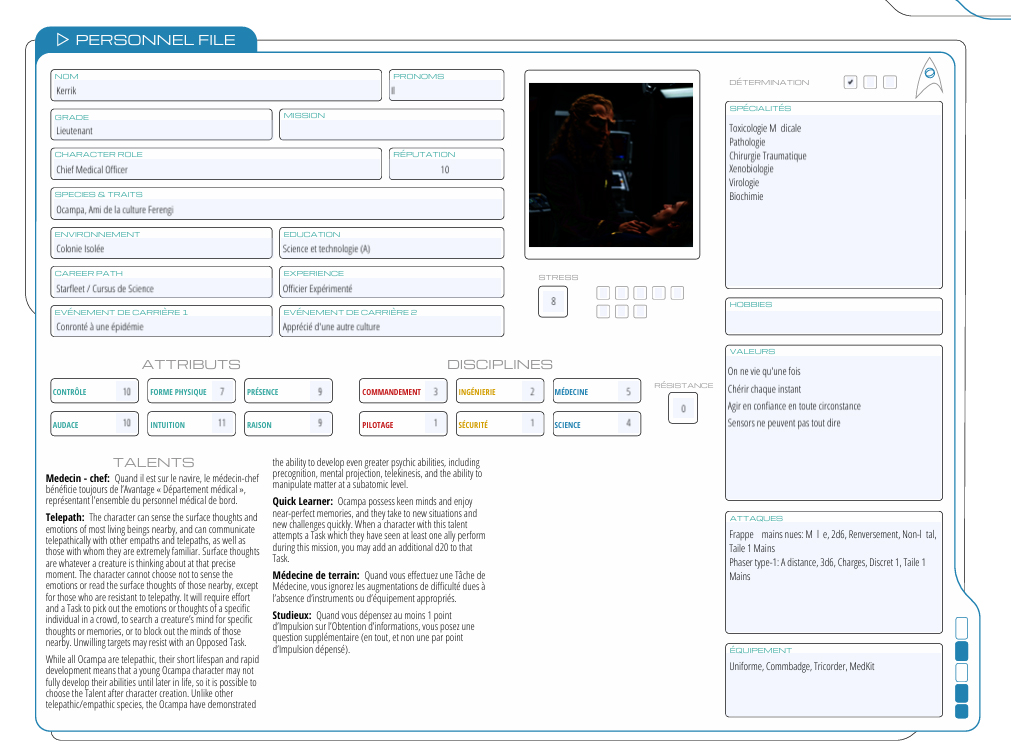
Task: Edit the Science discipline value
Action: coord(629,423)
